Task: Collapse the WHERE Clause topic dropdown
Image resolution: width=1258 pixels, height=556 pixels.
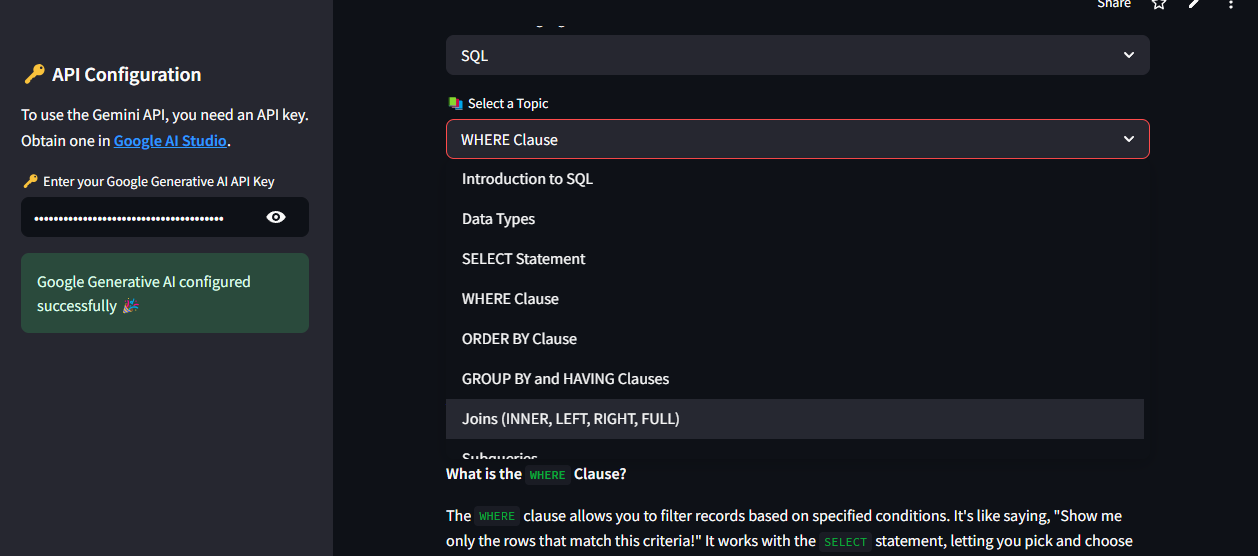Action: 780,140
